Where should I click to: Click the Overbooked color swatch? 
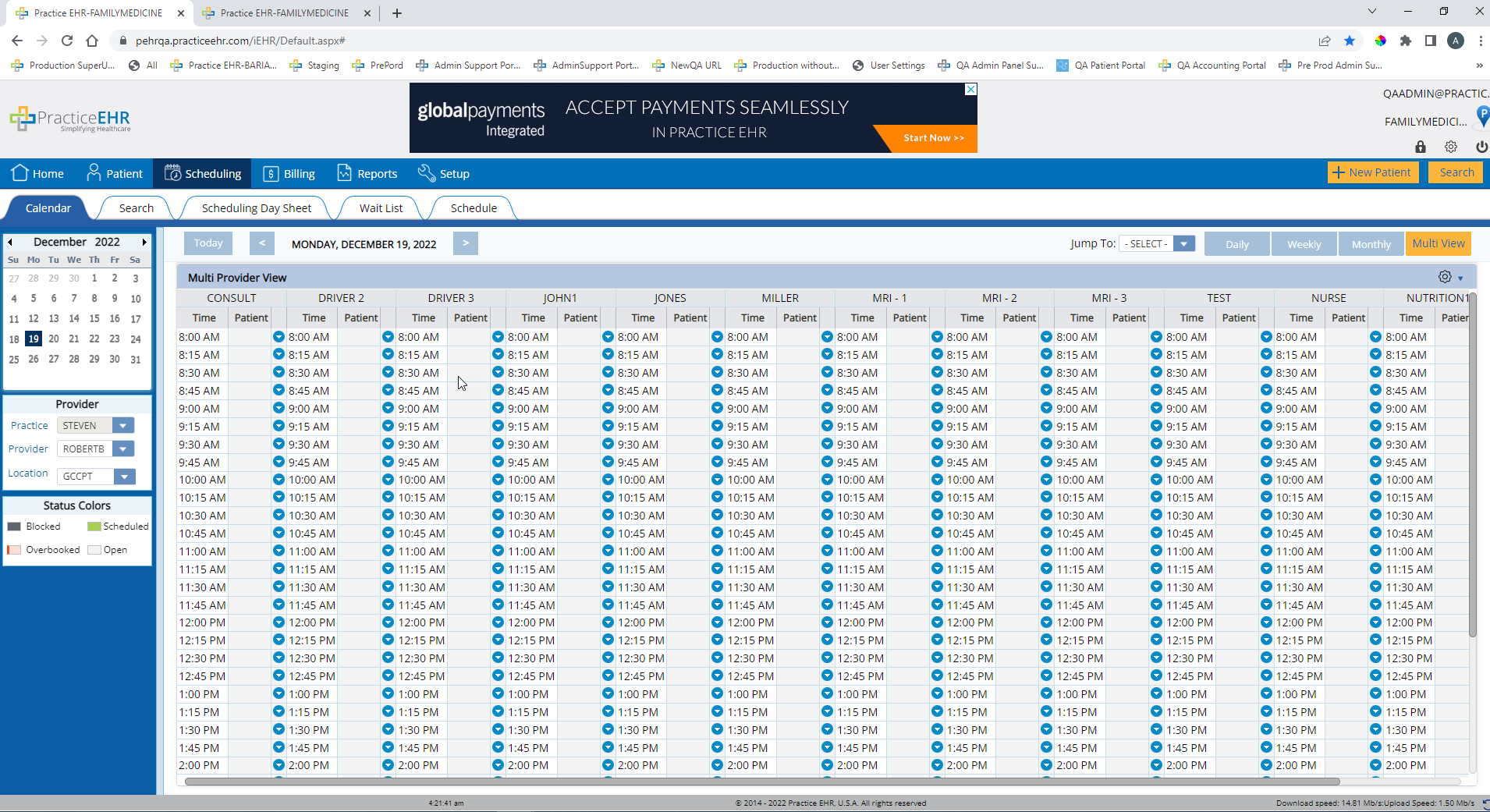point(13,550)
